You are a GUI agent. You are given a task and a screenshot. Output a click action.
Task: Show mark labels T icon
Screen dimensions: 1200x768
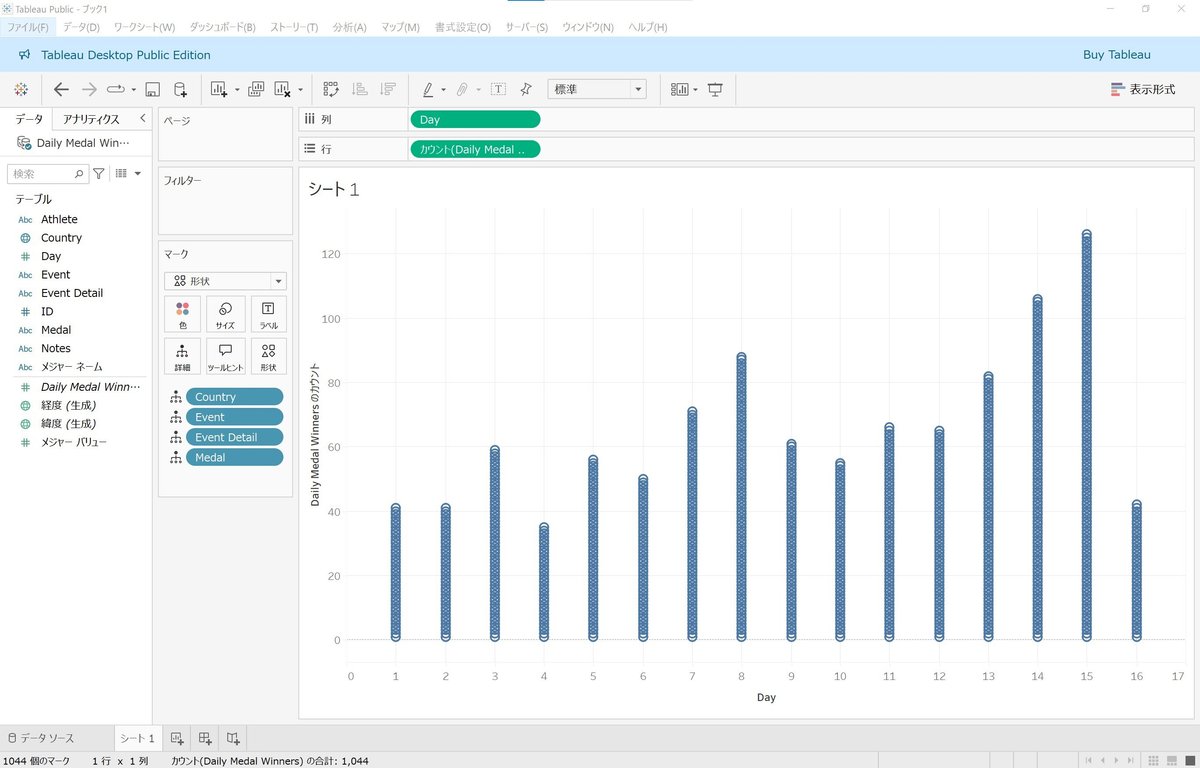click(498, 89)
